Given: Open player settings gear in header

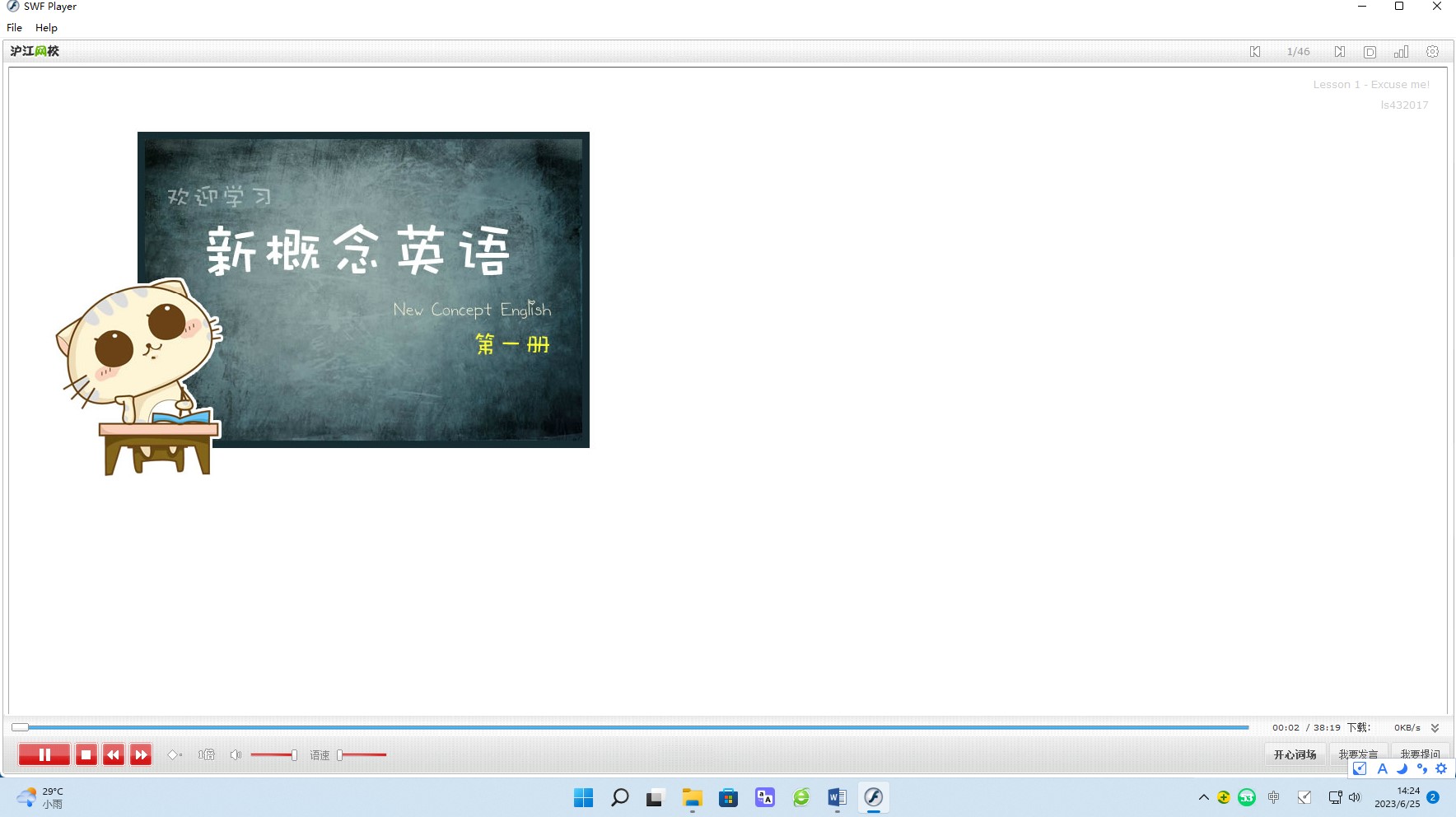Looking at the screenshot, I should (1432, 51).
